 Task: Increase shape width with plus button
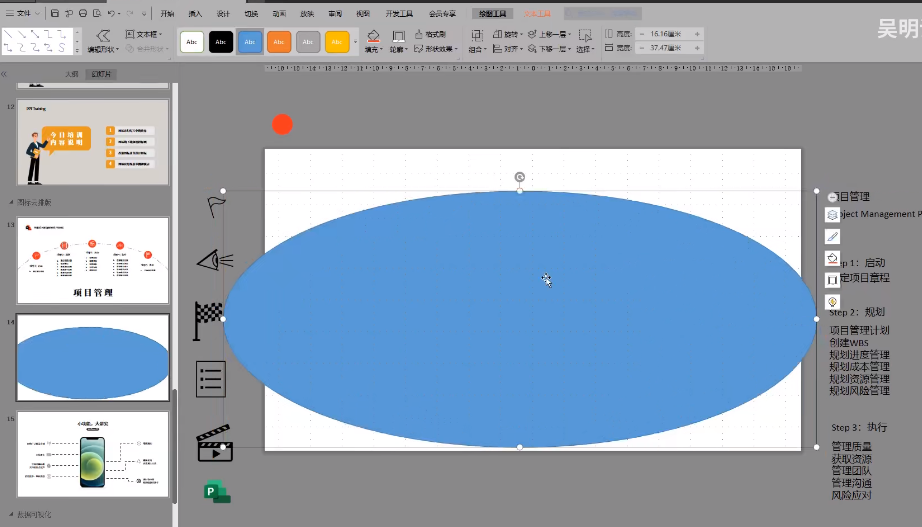697,48
